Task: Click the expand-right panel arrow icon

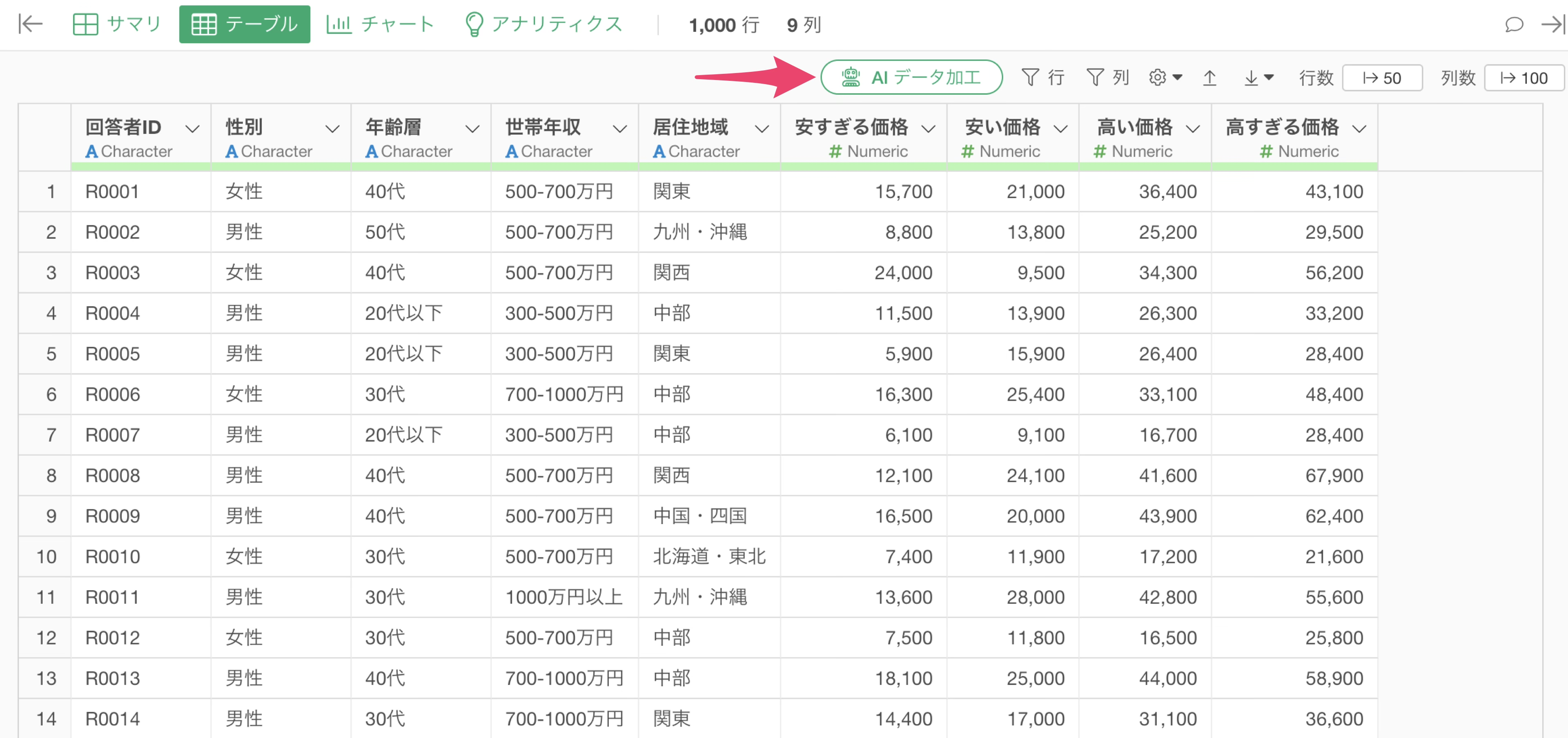Action: pos(1553,24)
